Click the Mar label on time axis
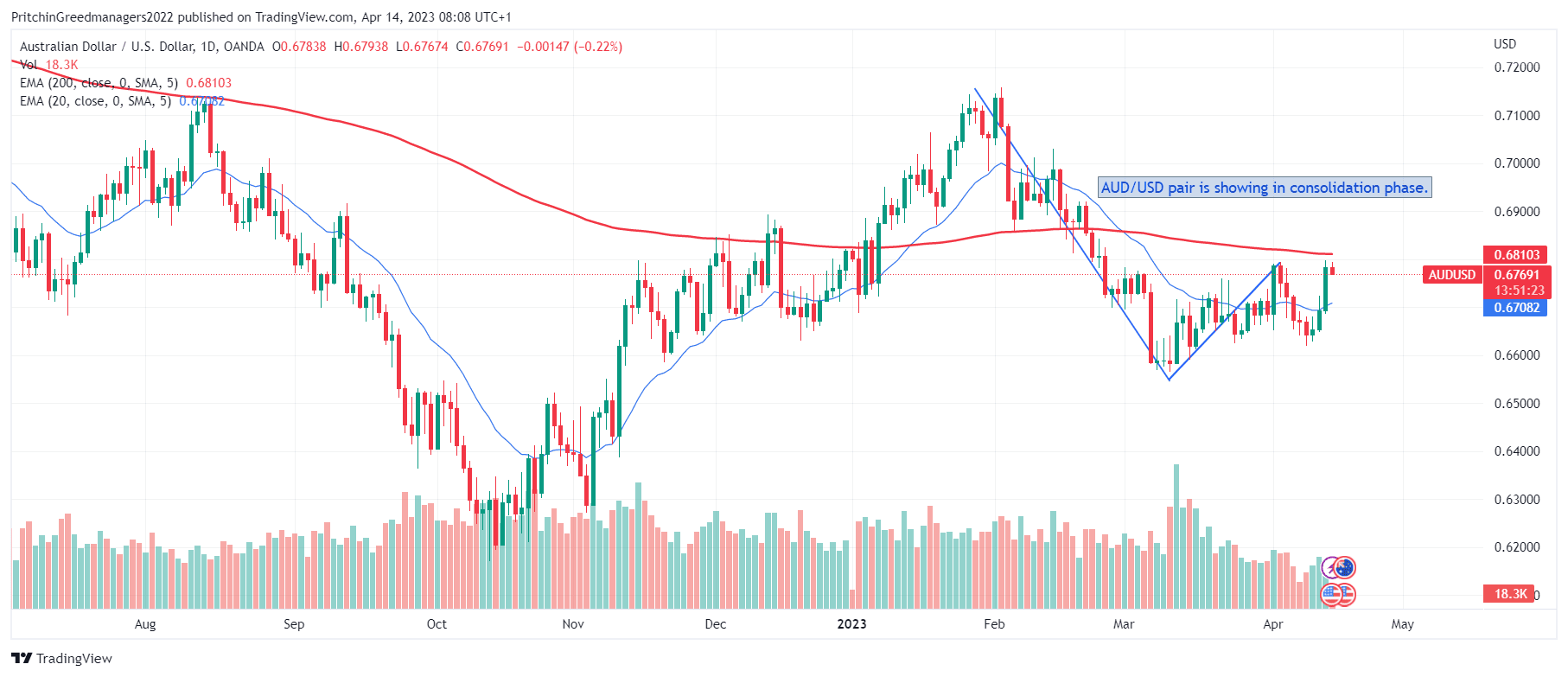Viewport: 1568px width, 677px height. [x=1124, y=624]
